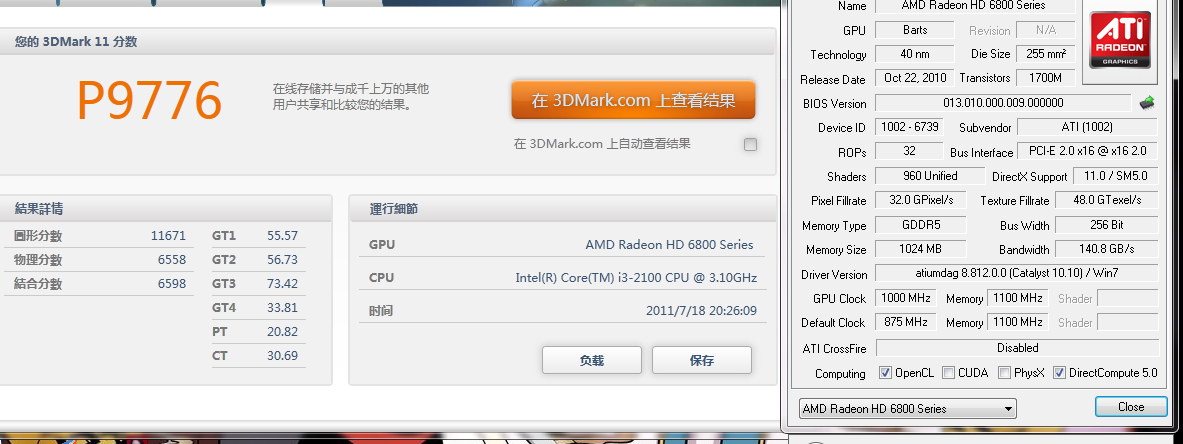The width and height of the screenshot is (1183, 444).
Task: Toggle the CUDA checkbox
Action: 949,372
